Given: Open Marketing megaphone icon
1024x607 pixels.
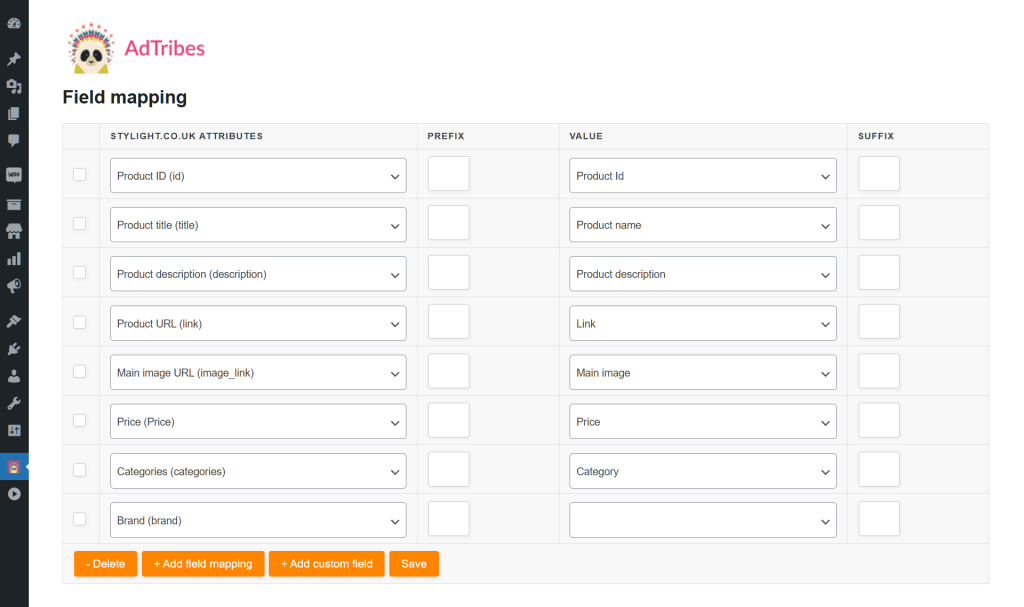Looking at the screenshot, I should 14,286.
